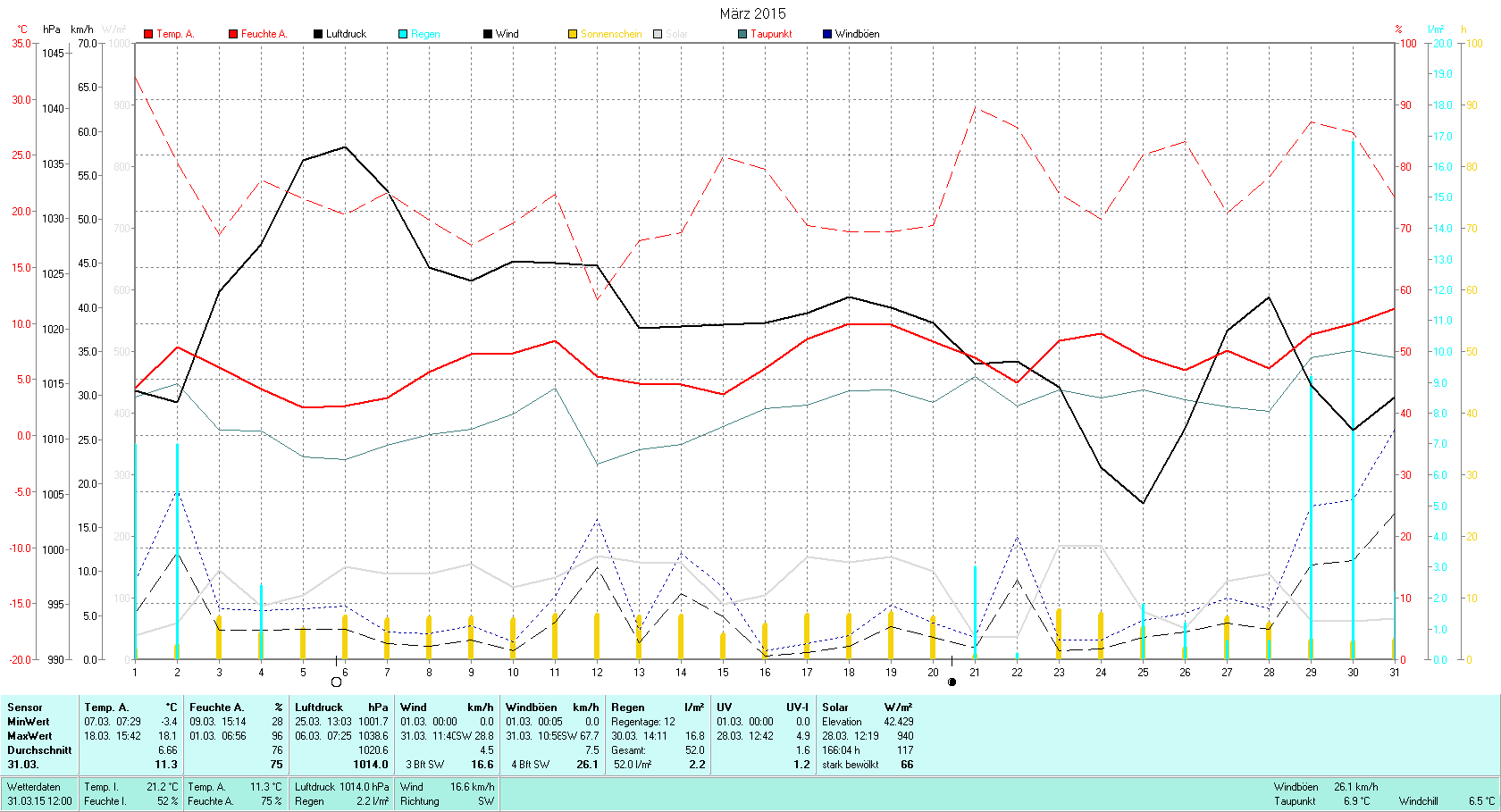Click the Luftdruck legend label

click(346, 34)
